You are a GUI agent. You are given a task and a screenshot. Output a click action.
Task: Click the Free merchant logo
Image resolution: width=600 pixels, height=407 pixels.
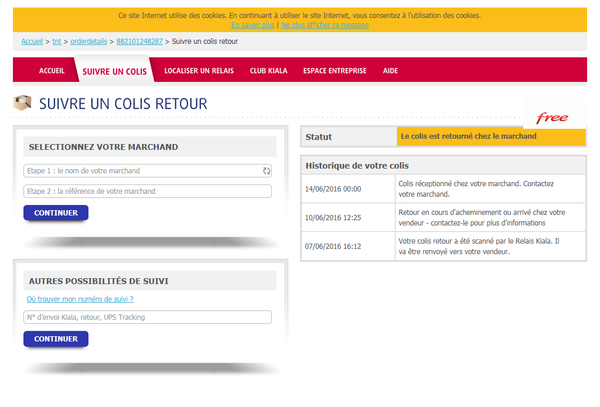pos(553,116)
